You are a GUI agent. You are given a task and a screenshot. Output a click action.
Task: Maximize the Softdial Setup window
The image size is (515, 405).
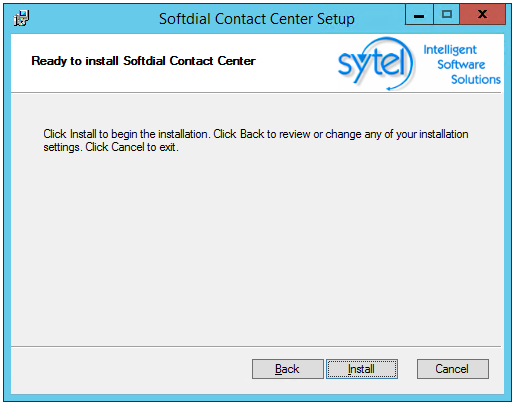pyautogui.click(x=447, y=15)
